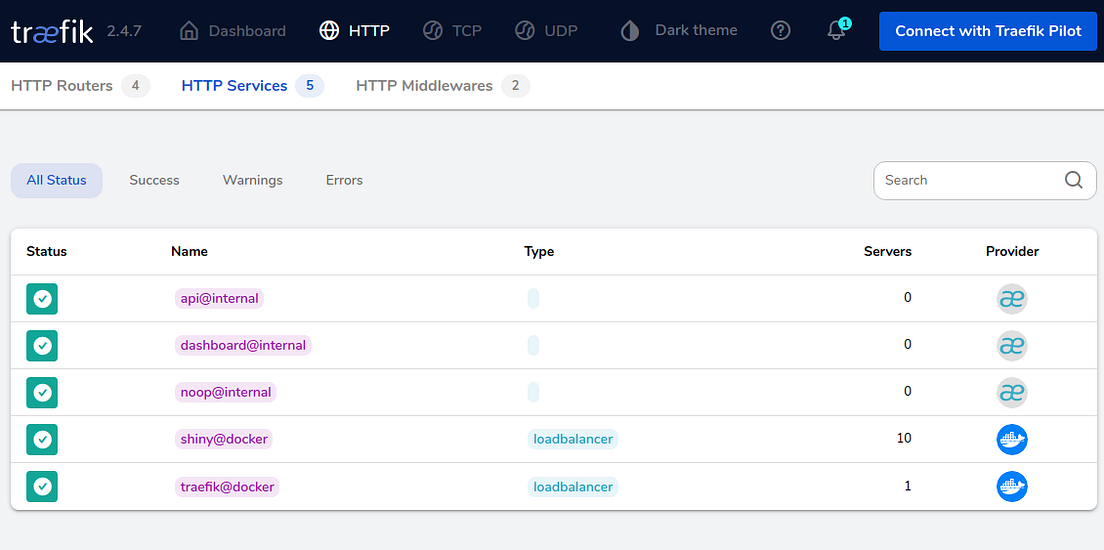Click success status icon for traefik@docker

point(42,487)
